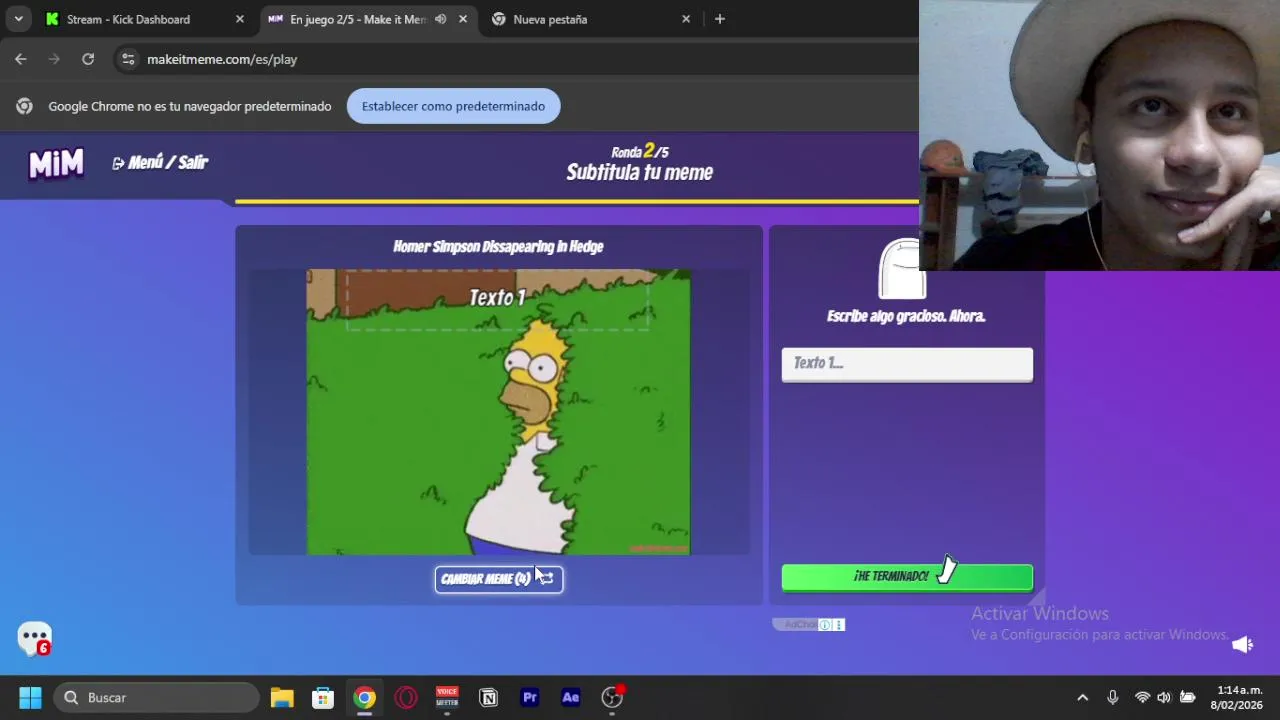The height and width of the screenshot is (720, 1280).
Task: Open Menú / Salir
Action: click(160, 163)
